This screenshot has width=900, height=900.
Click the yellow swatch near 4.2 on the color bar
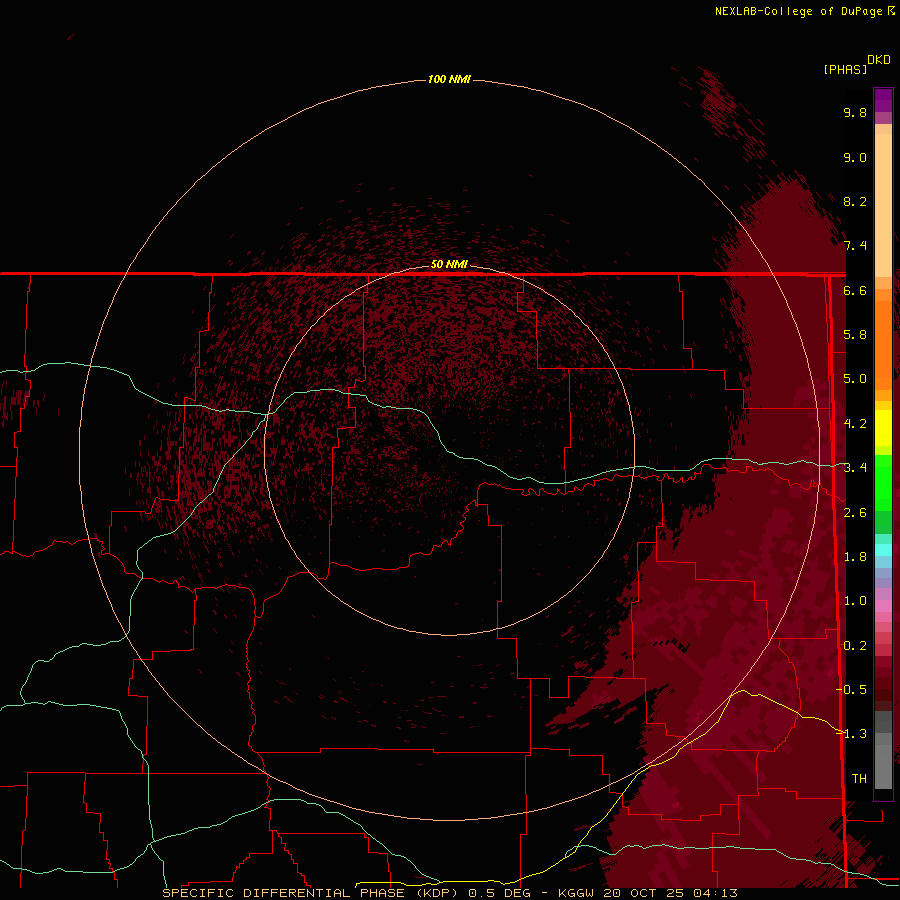(883, 428)
